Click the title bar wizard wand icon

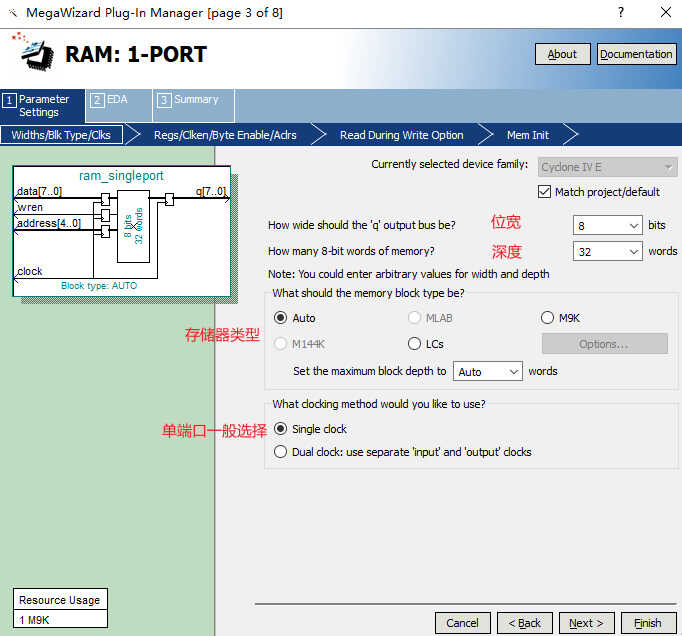[x=13, y=13]
